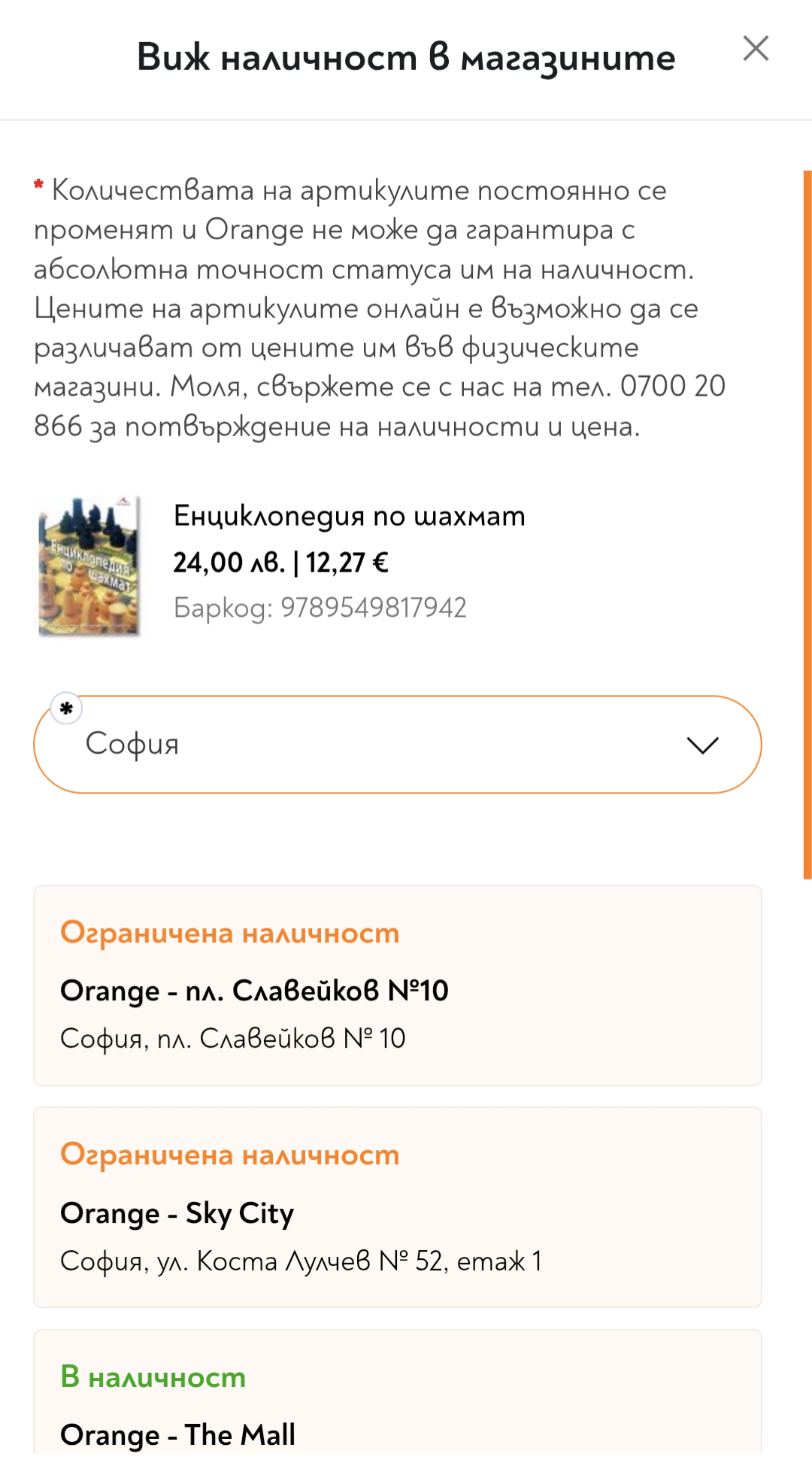The height and width of the screenshot is (1478, 812).
Task: Close the store availability dialog
Action: click(755, 49)
